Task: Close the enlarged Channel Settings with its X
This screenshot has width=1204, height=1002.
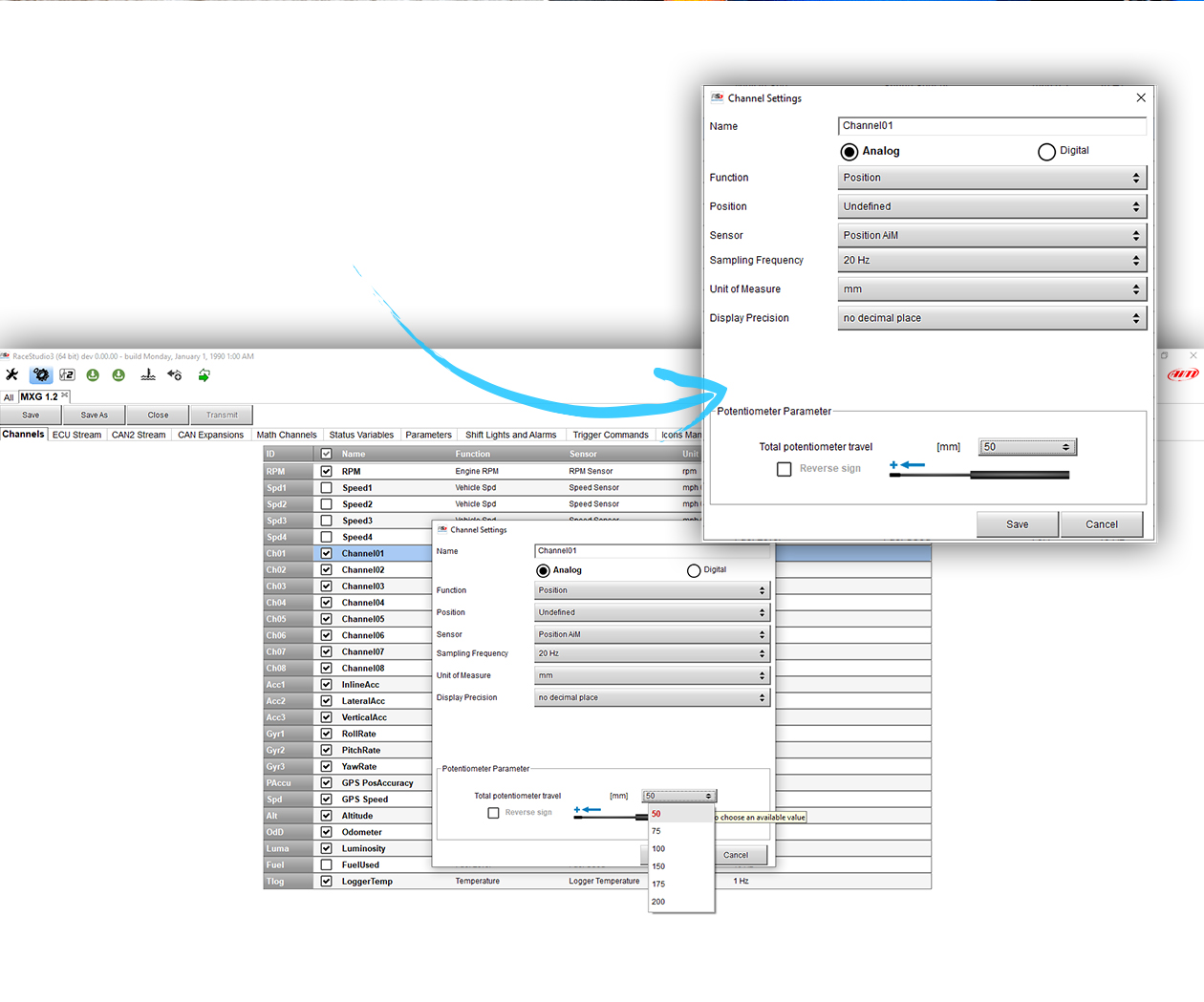Action: (1141, 97)
